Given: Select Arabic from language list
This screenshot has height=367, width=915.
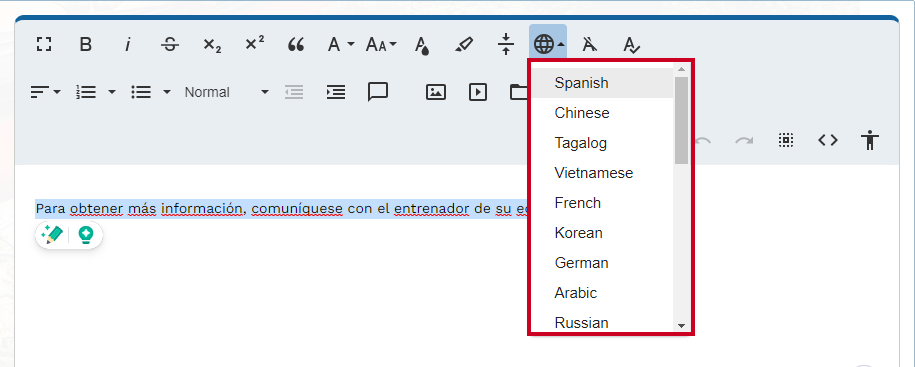Looking at the screenshot, I should [602, 293].
